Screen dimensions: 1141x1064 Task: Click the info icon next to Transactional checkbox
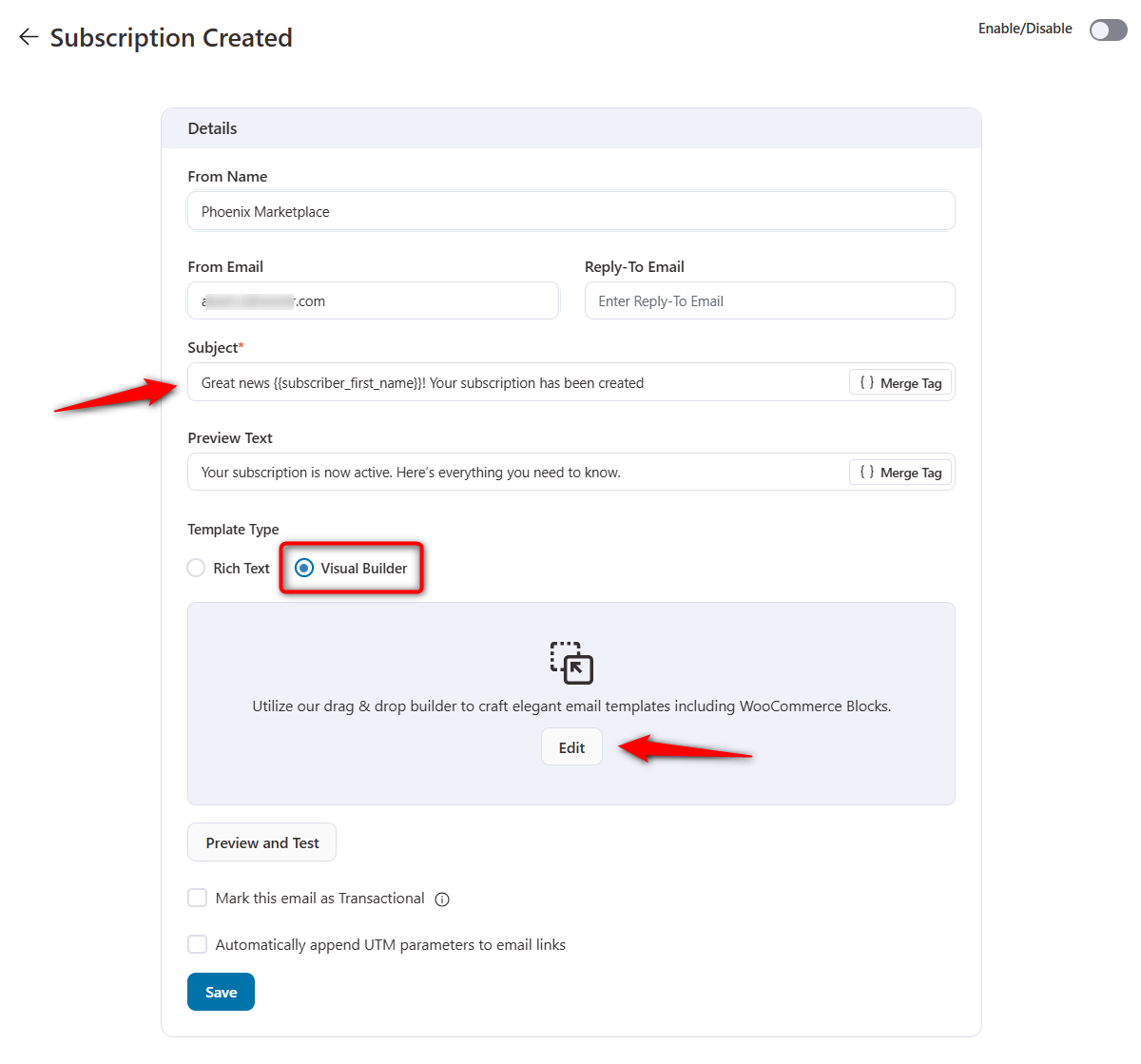441,898
